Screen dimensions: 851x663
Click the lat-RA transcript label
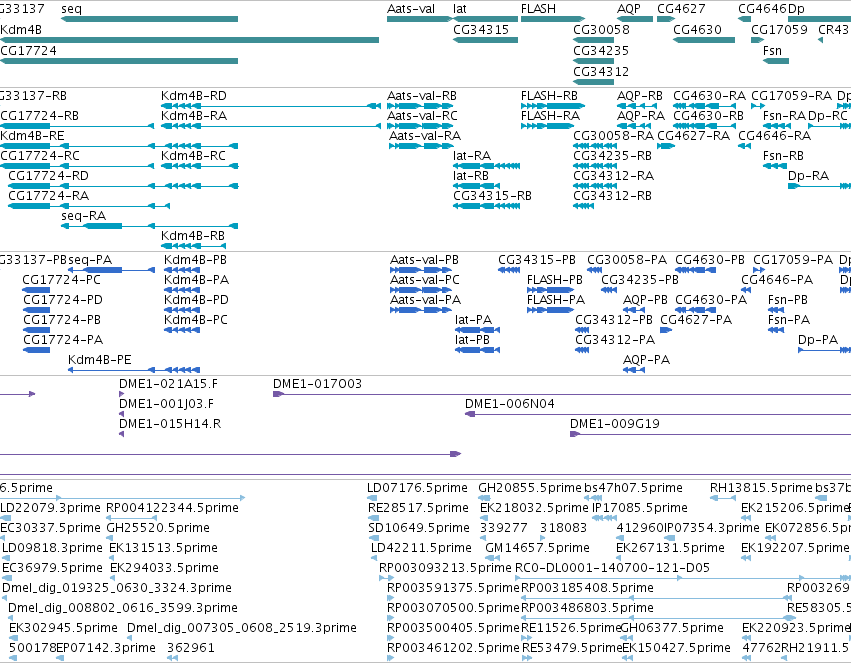click(x=472, y=156)
